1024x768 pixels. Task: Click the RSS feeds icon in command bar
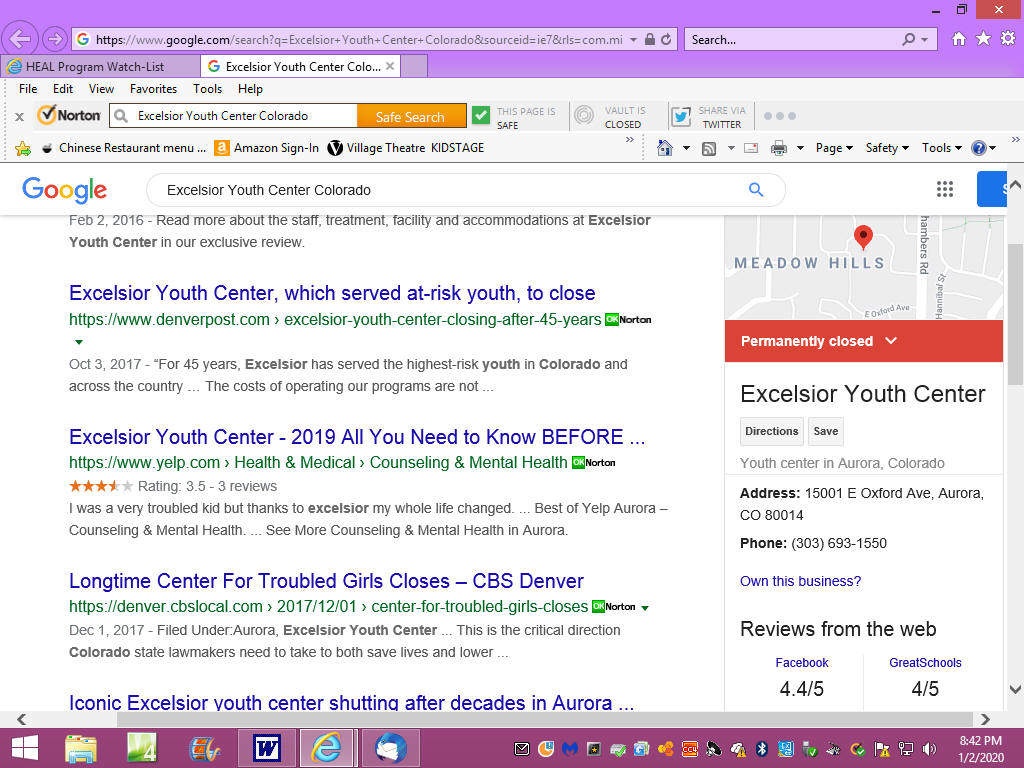709,149
